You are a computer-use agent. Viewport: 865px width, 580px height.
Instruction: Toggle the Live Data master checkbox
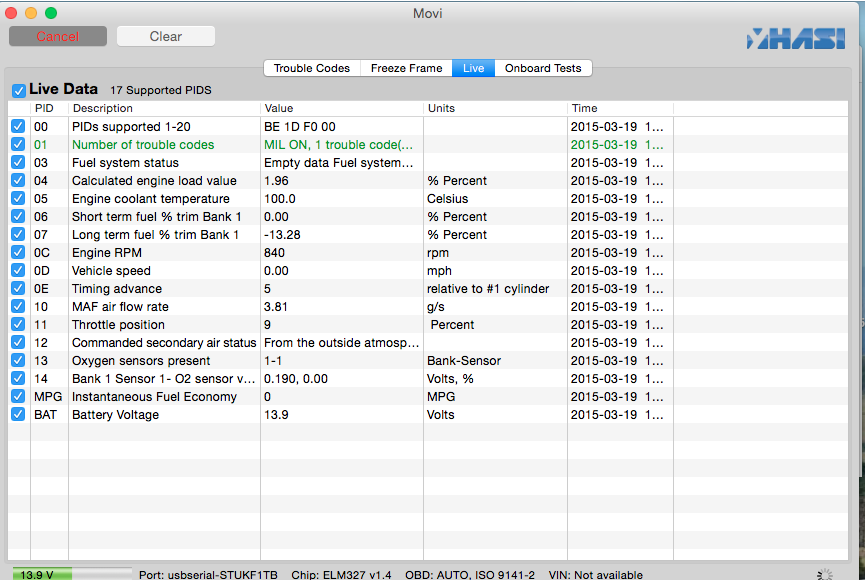[19, 90]
